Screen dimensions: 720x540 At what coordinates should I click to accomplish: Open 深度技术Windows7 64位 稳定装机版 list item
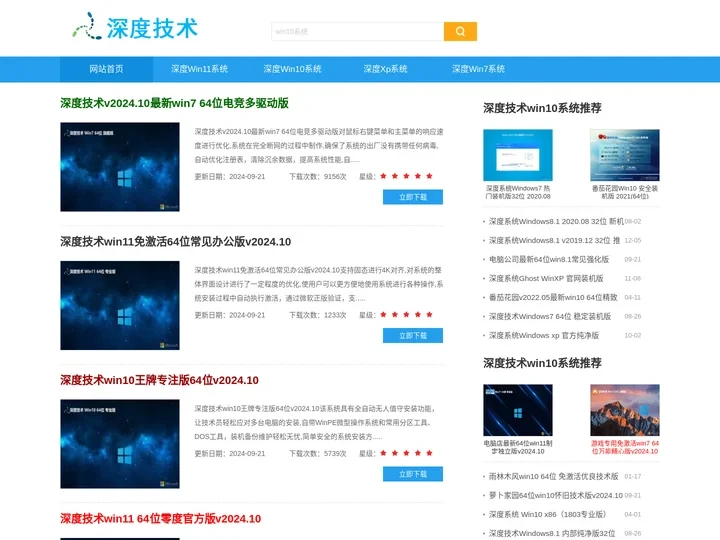550,316
